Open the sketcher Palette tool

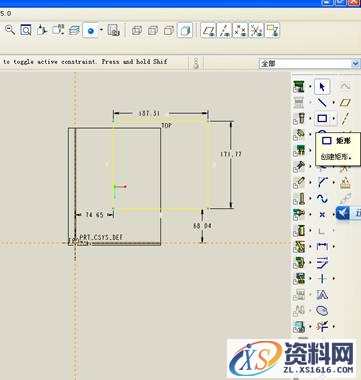coord(322,311)
